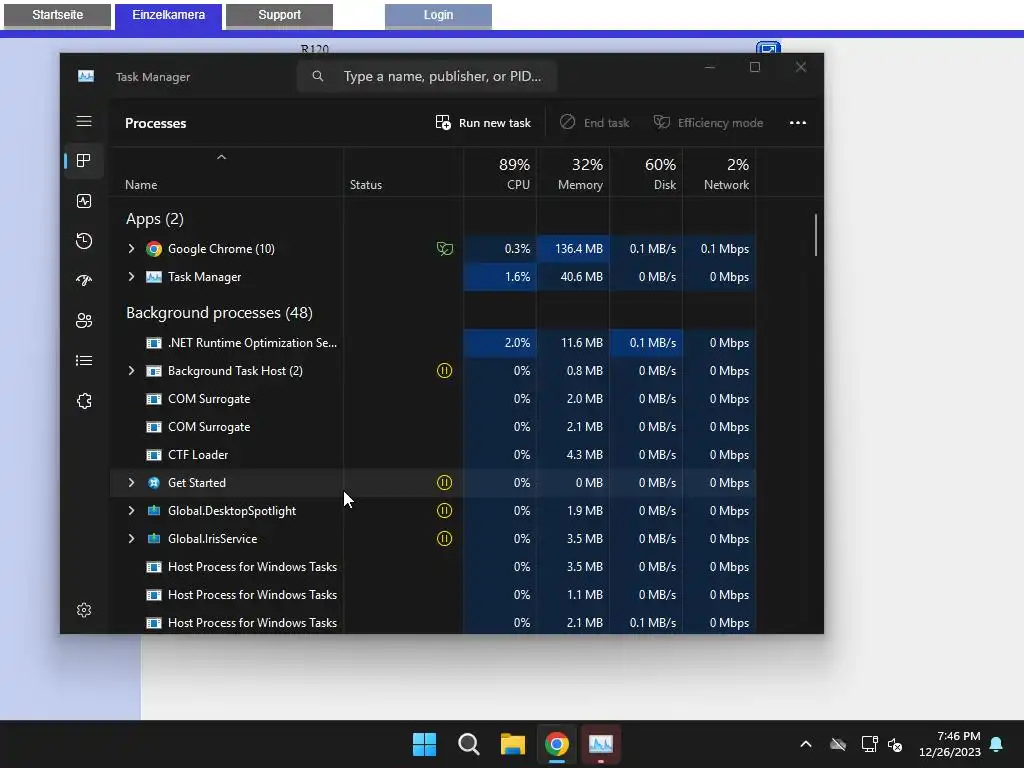This screenshot has height=768, width=1024.
Task: Click suspended status icon for Background Task Host
Action: (x=444, y=371)
